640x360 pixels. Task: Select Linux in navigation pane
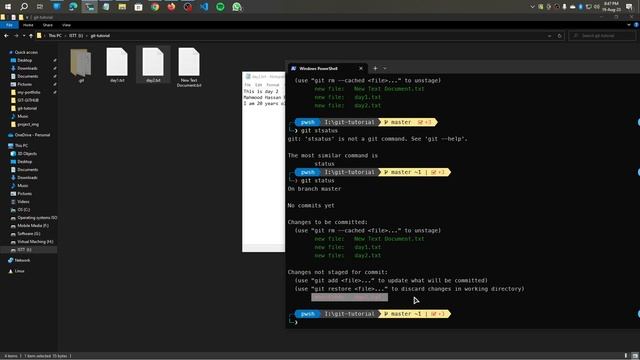(19, 271)
